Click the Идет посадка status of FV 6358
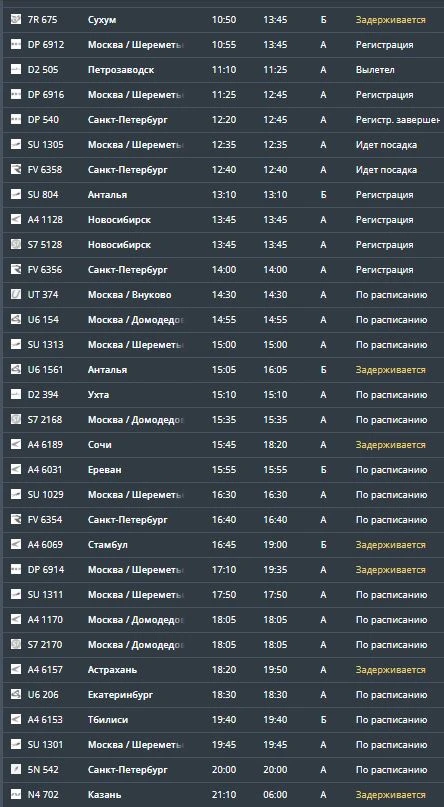 (386, 170)
